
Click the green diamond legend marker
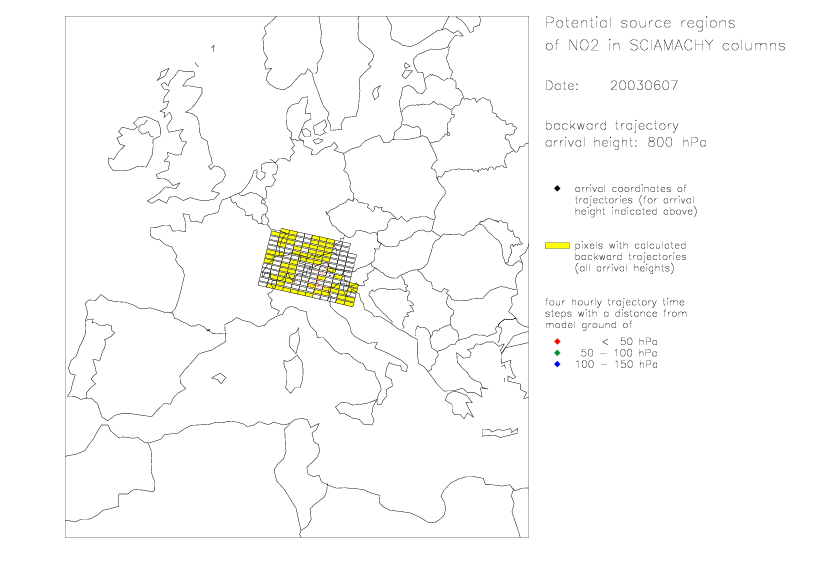tap(557, 353)
